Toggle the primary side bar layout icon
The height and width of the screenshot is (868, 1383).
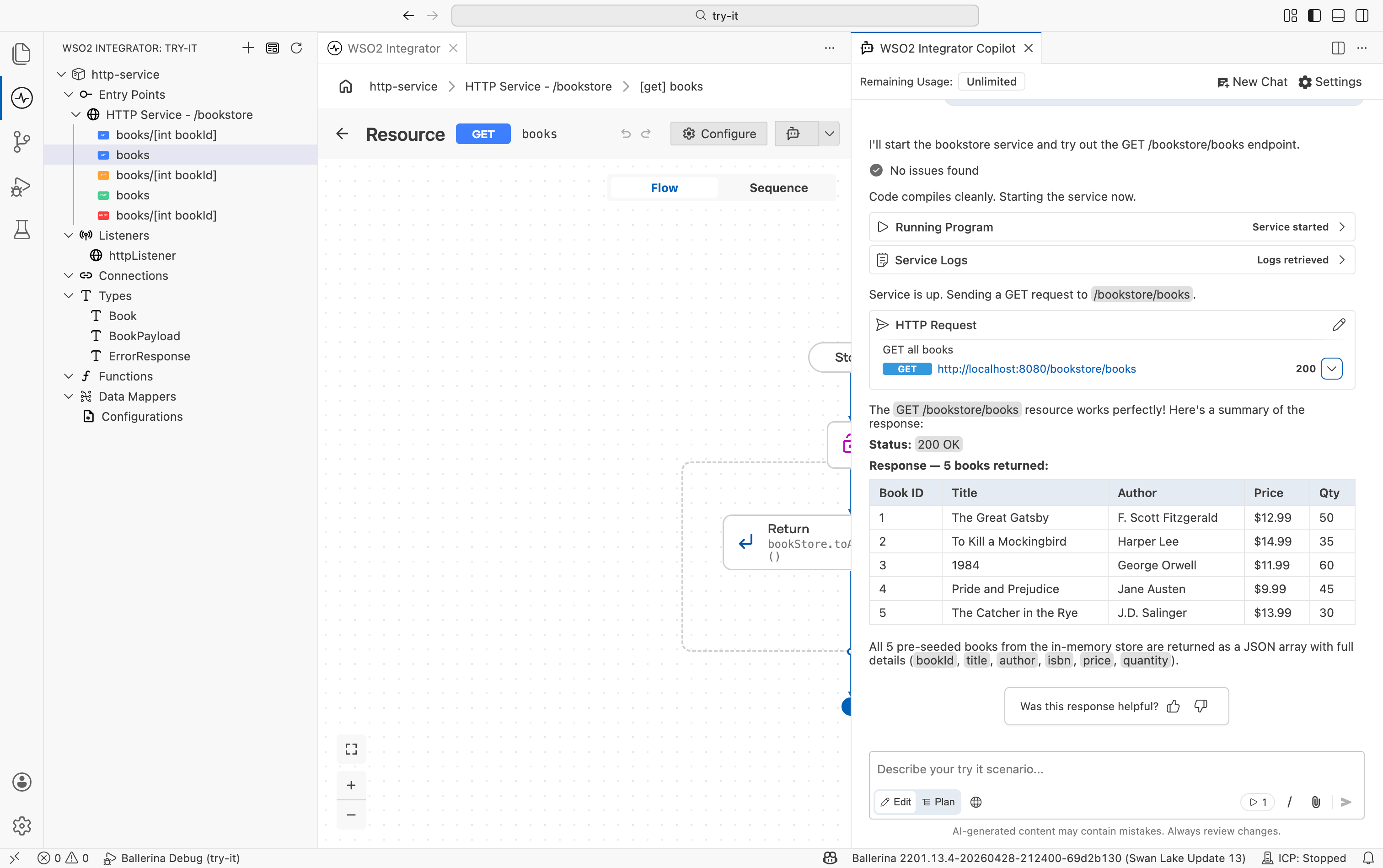pyautogui.click(x=1314, y=16)
